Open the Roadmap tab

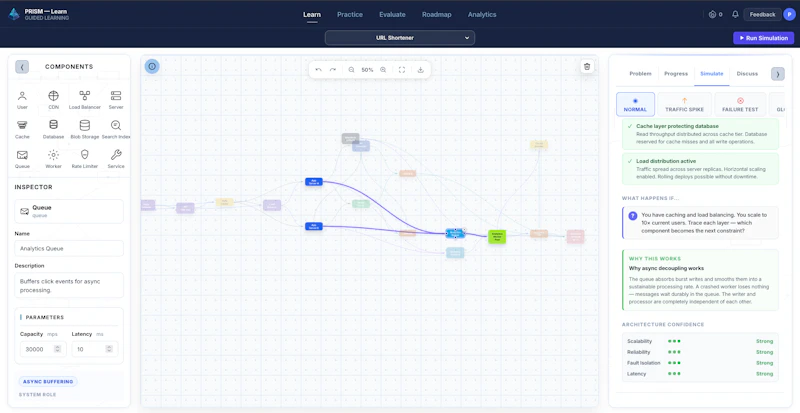[437, 14]
